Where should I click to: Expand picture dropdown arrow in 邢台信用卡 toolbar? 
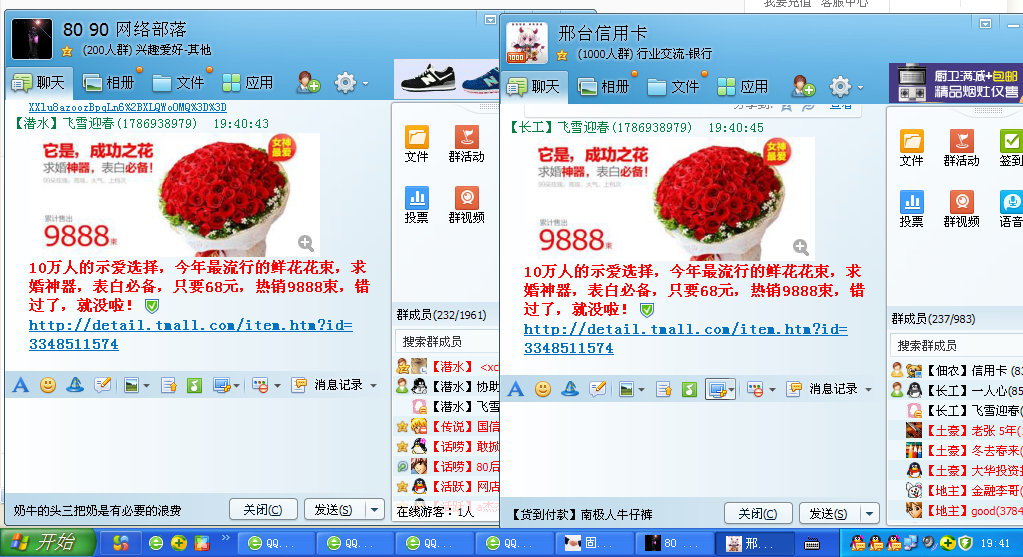pyautogui.click(x=641, y=389)
